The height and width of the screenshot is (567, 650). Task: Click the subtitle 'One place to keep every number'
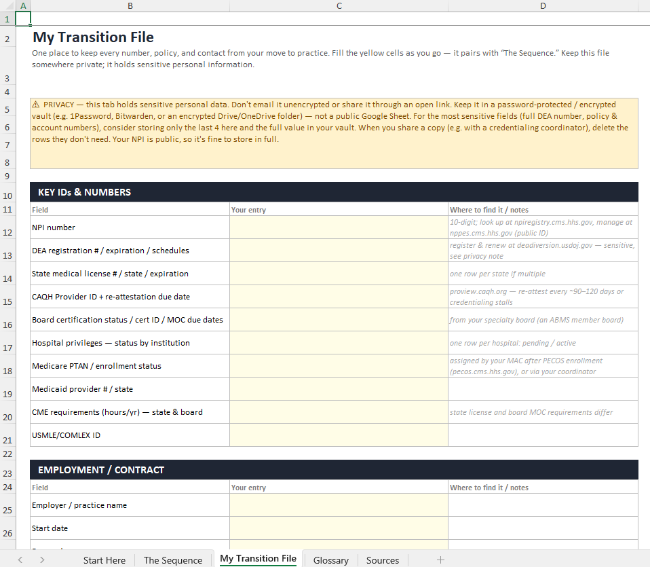[x=320, y=58]
